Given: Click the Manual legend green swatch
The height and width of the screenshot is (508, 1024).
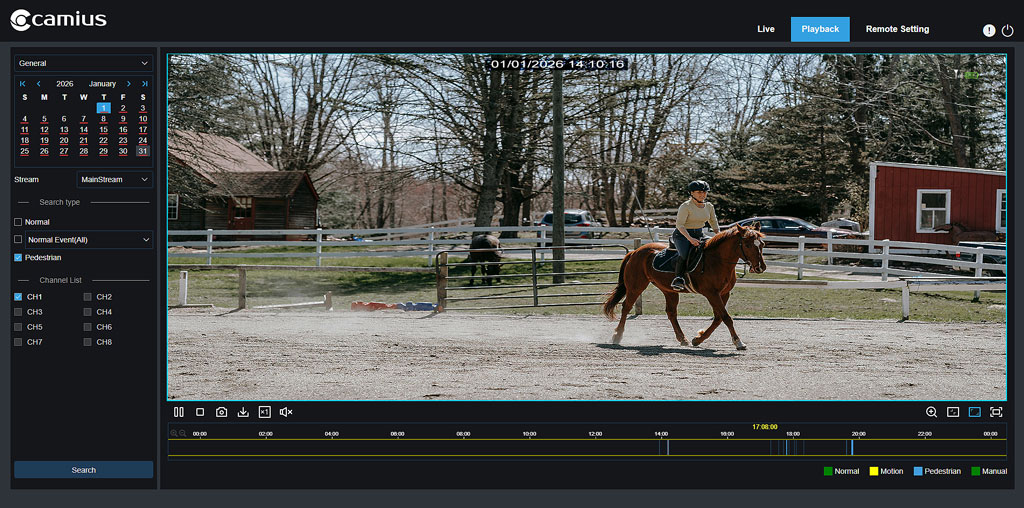Looking at the screenshot, I should coord(976,471).
